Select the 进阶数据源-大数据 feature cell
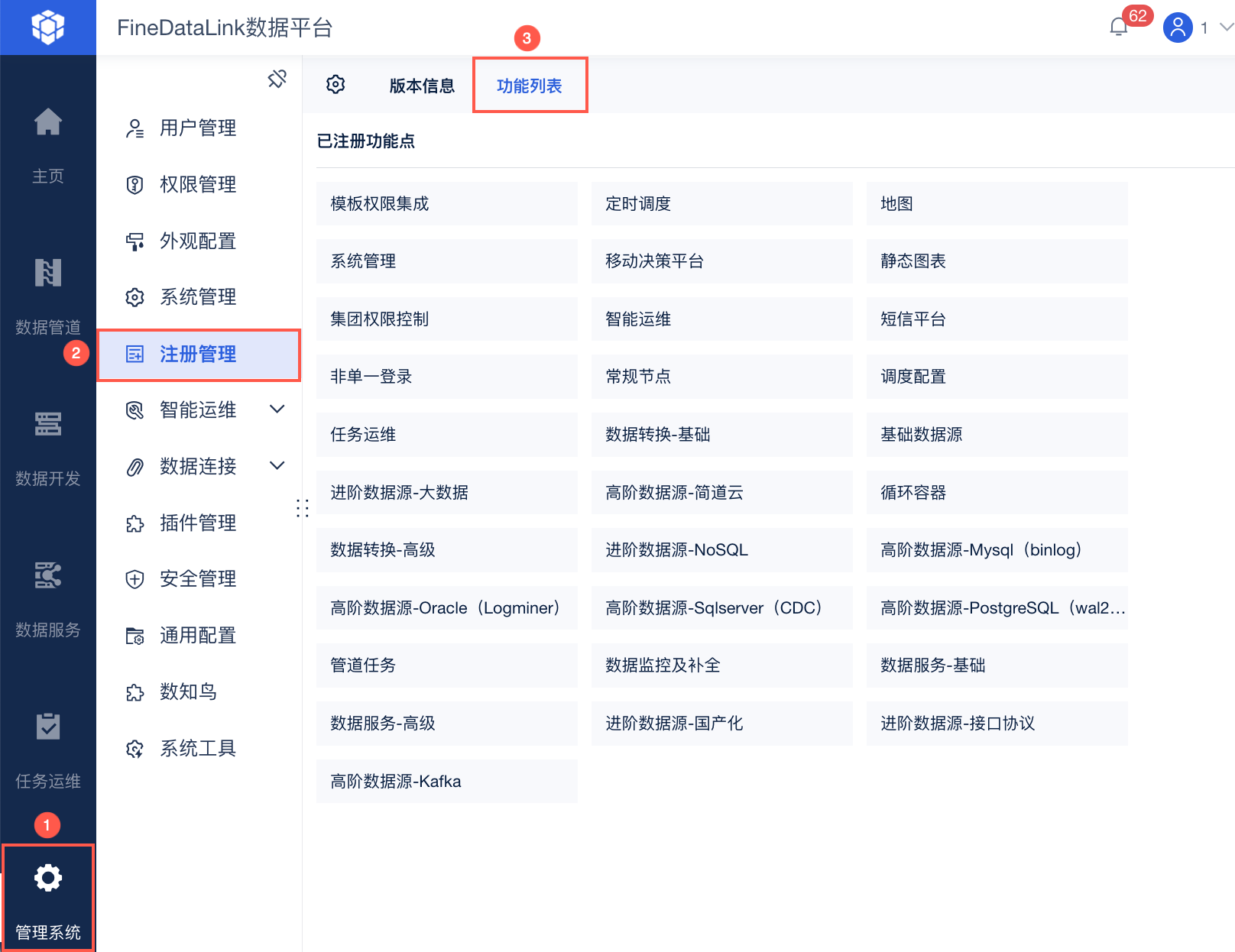Viewport: 1235px width, 952px height. [x=447, y=493]
